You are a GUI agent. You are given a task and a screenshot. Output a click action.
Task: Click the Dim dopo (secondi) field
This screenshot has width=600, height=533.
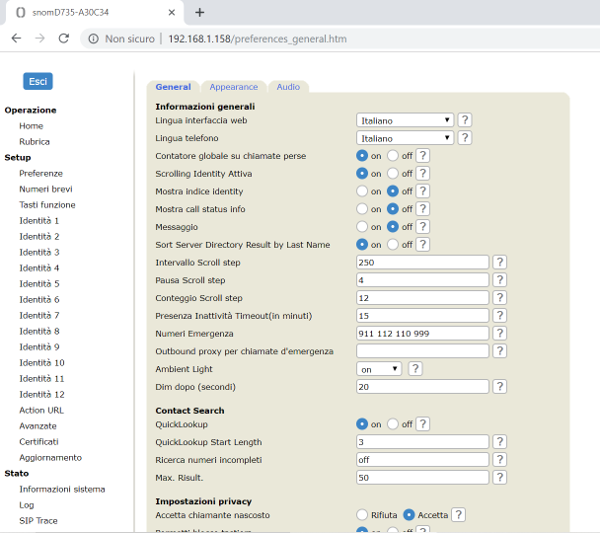point(422,386)
